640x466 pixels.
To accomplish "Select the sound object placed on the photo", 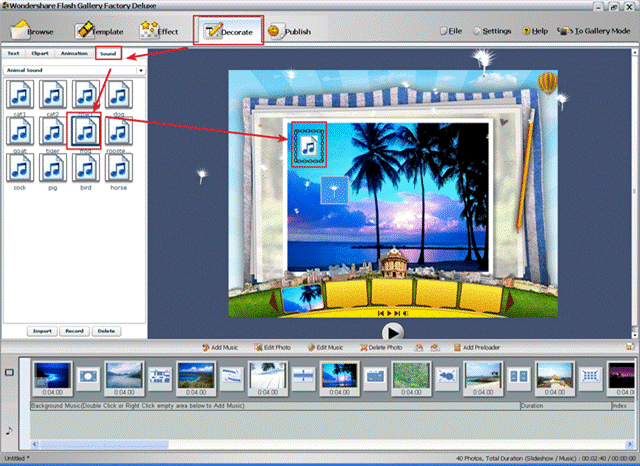I will [x=309, y=146].
